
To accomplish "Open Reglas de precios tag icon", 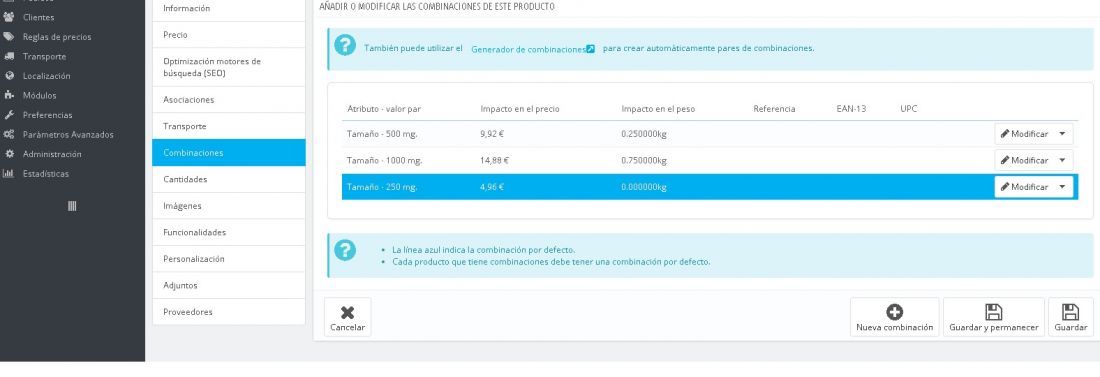I will pyautogui.click(x=9, y=37).
